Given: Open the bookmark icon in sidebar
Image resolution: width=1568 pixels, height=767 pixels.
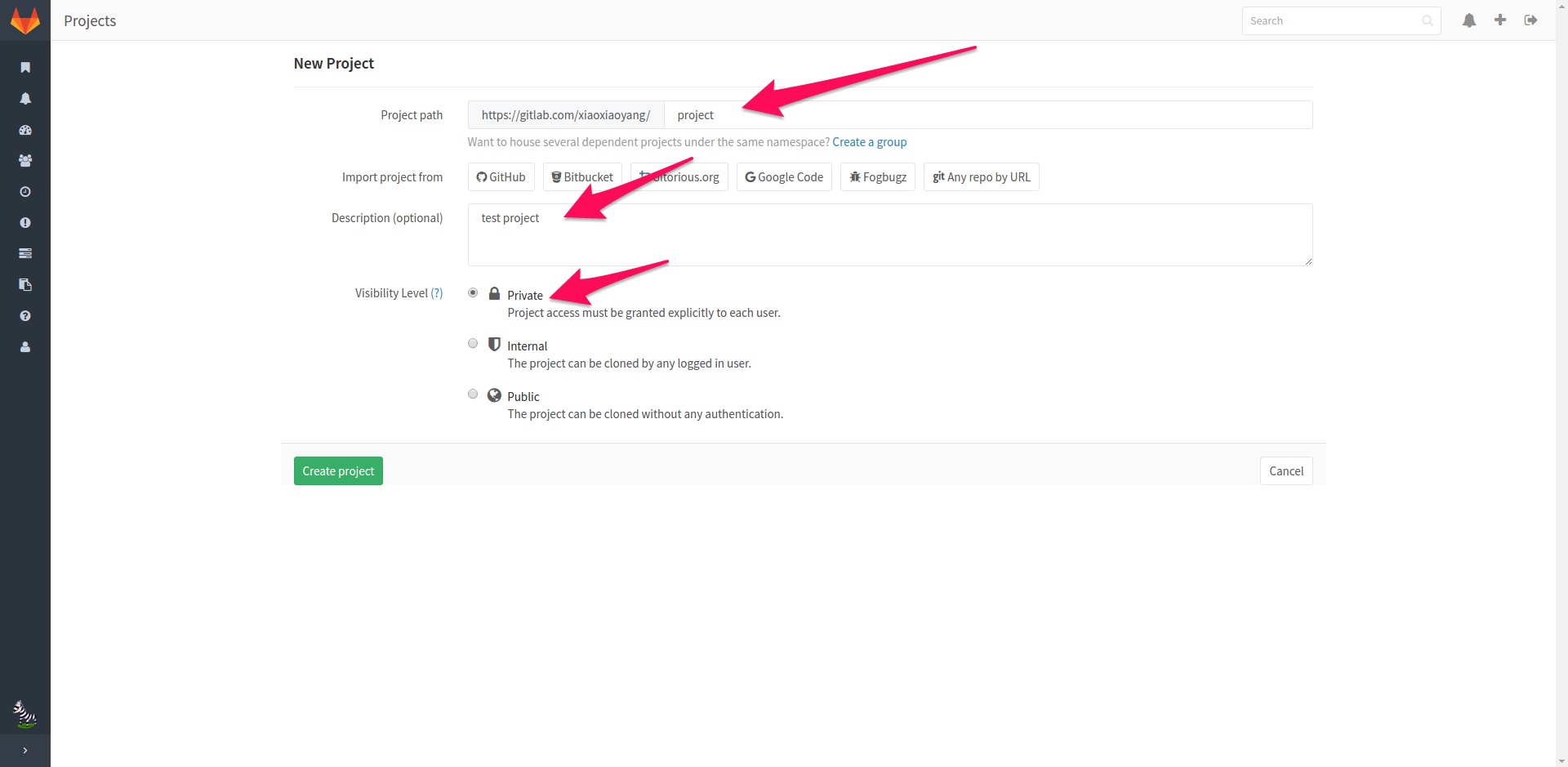Looking at the screenshot, I should pyautogui.click(x=25, y=68).
